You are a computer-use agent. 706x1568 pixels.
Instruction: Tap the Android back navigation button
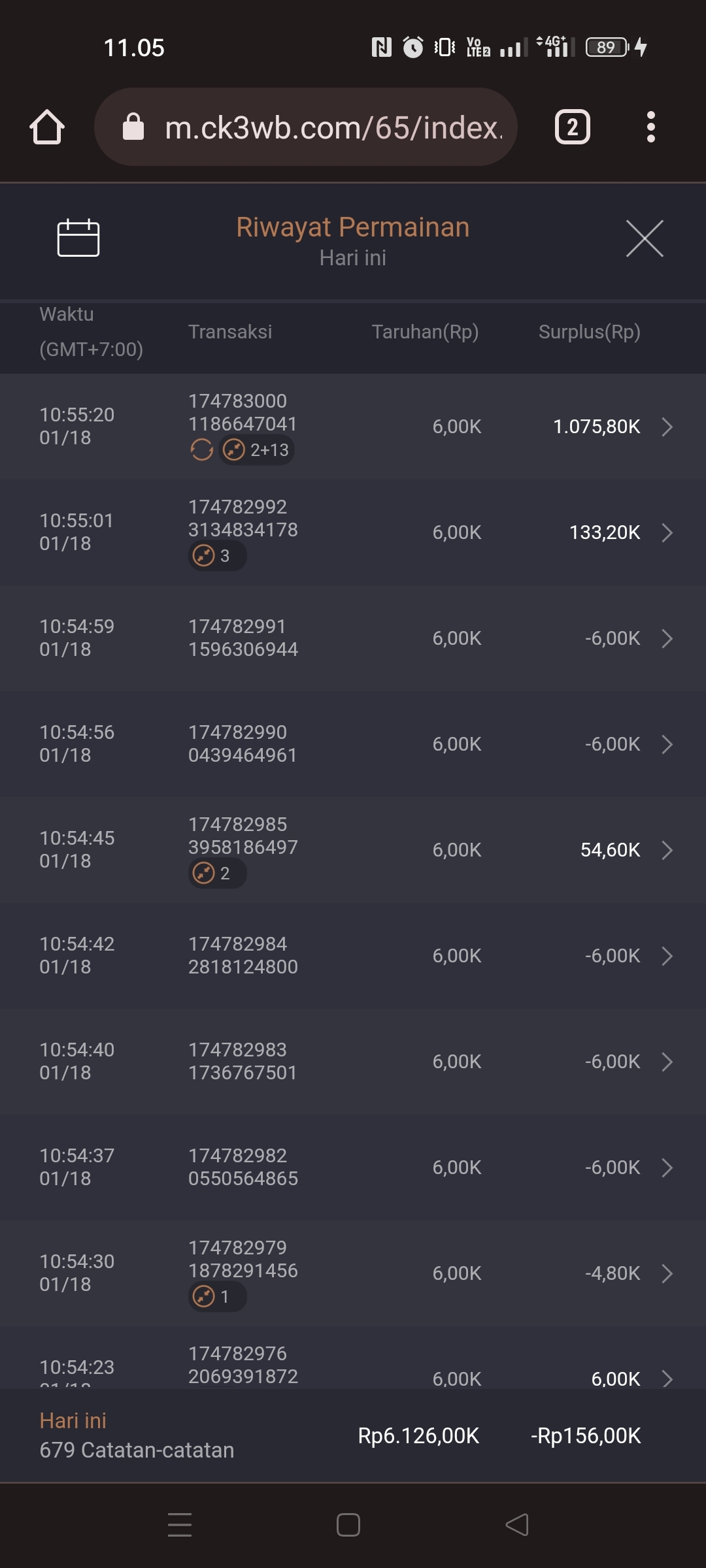click(517, 1525)
